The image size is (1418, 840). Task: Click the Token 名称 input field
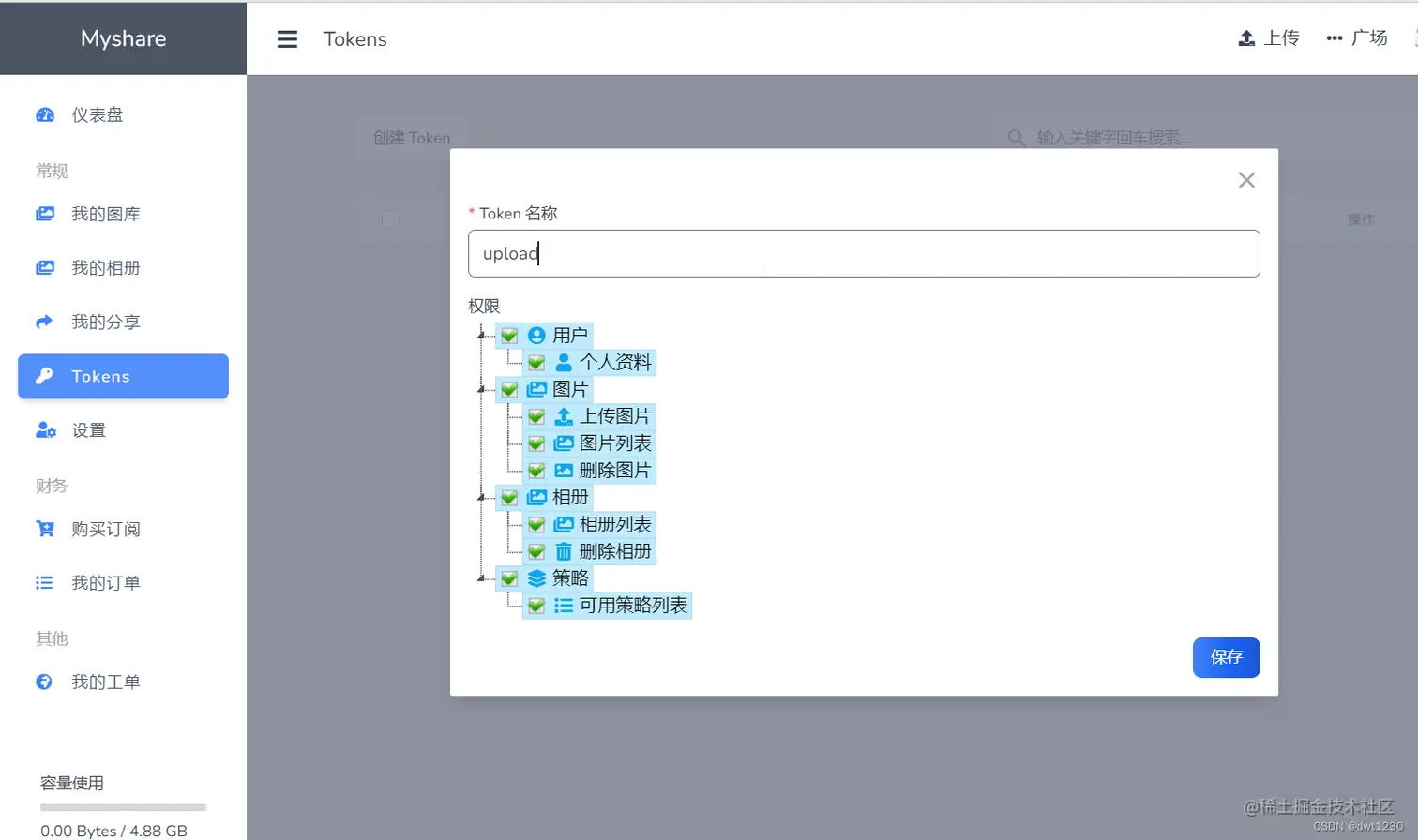(864, 253)
